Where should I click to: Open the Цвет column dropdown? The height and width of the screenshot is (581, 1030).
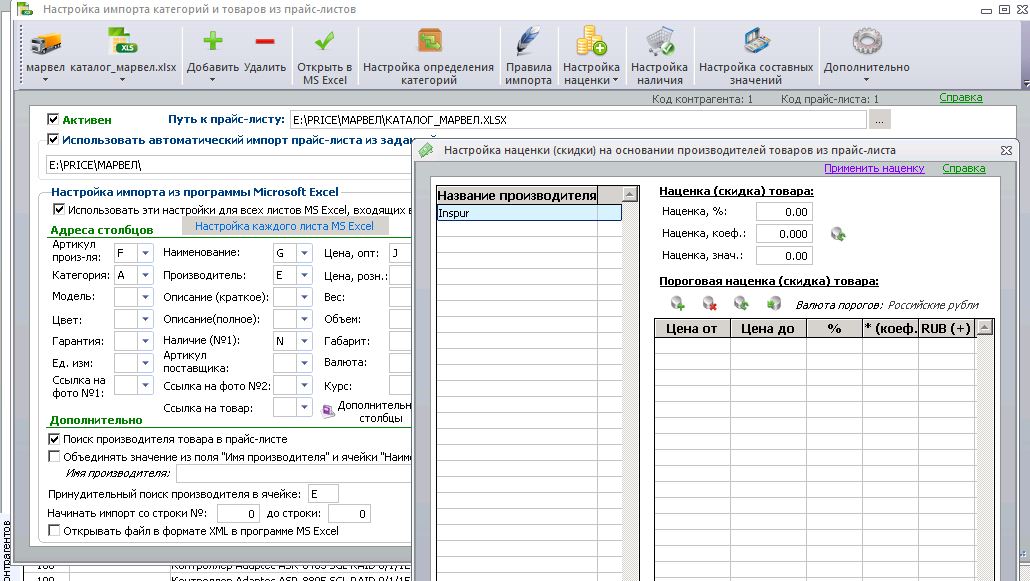pyautogui.click(x=145, y=319)
